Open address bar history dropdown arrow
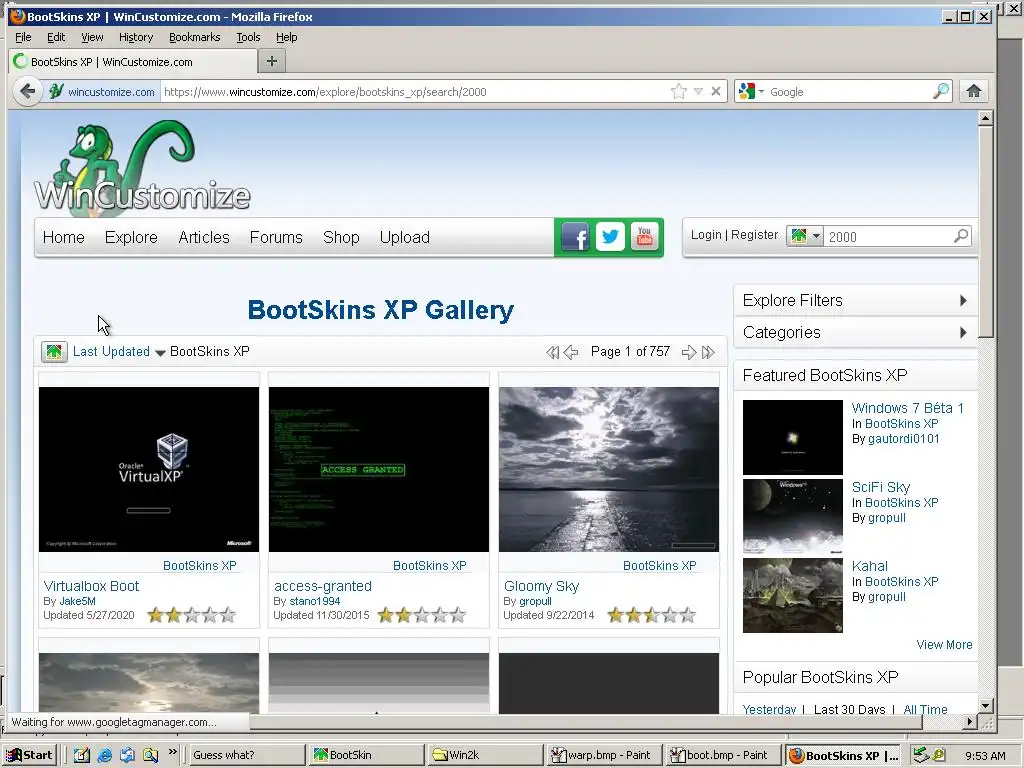Image resolution: width=1024 pixels, height=768 pixels. coord(698,91)
